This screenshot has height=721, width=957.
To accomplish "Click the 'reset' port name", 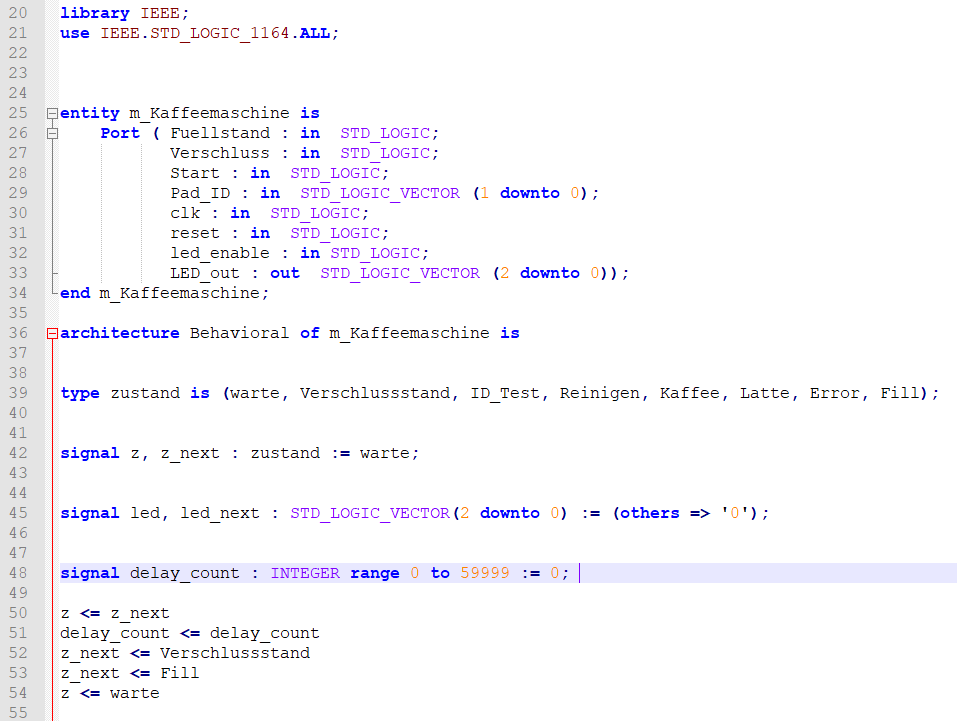I will (195, 234).
